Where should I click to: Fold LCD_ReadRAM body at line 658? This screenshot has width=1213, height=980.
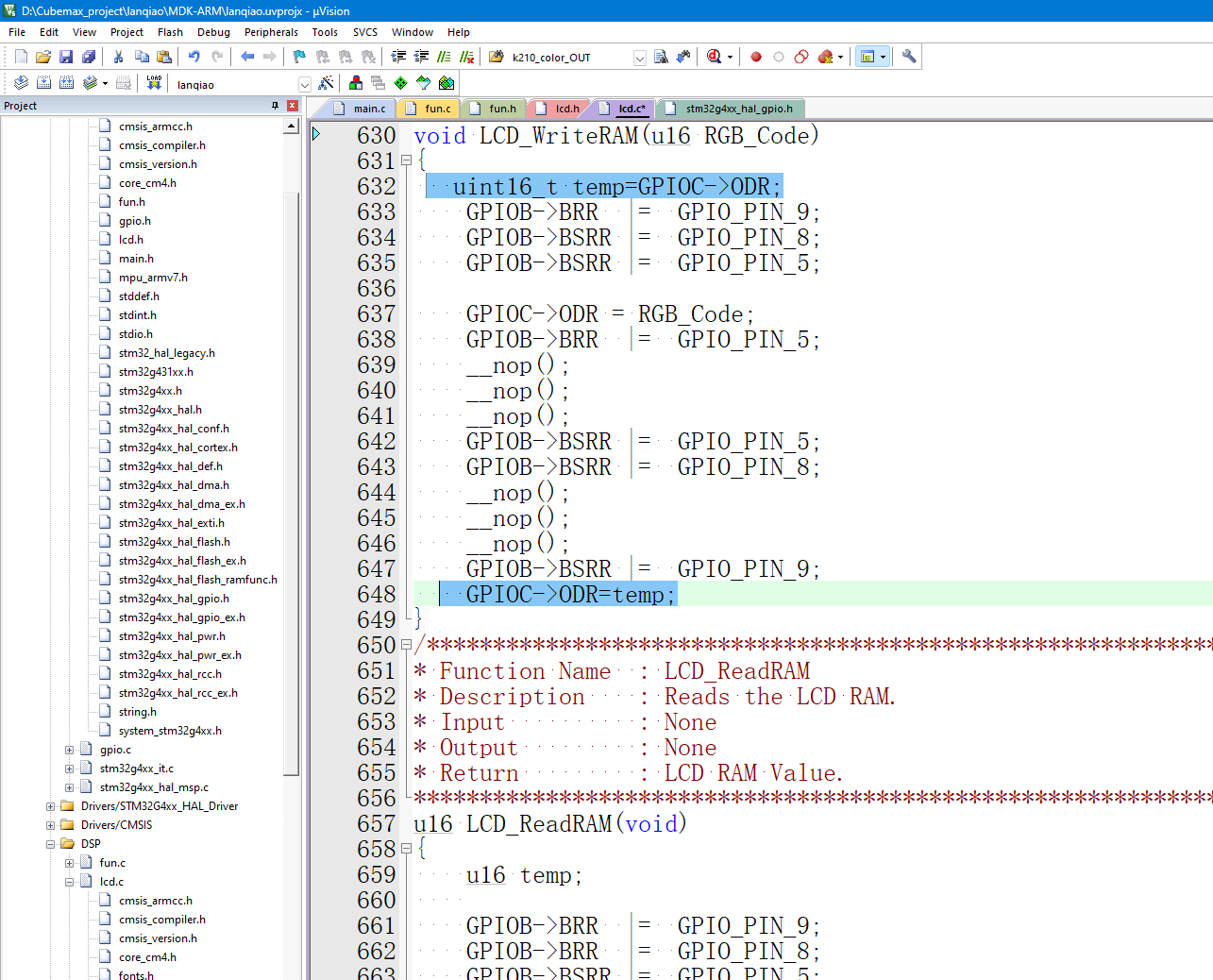tap(406, 849)
